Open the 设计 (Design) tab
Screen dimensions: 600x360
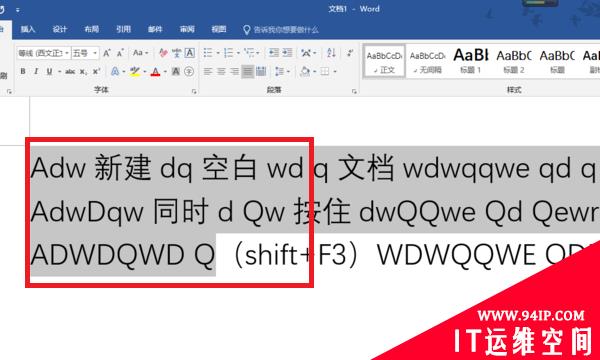point(59,29)
